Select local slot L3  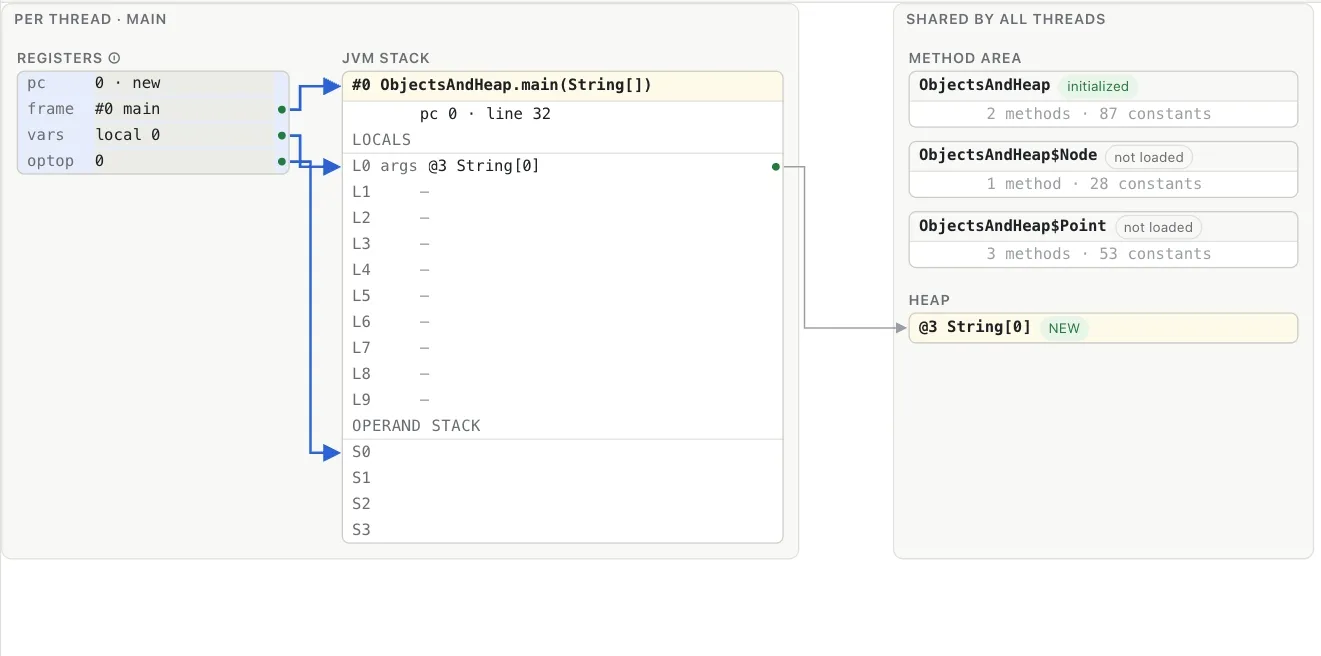(562, 244)
